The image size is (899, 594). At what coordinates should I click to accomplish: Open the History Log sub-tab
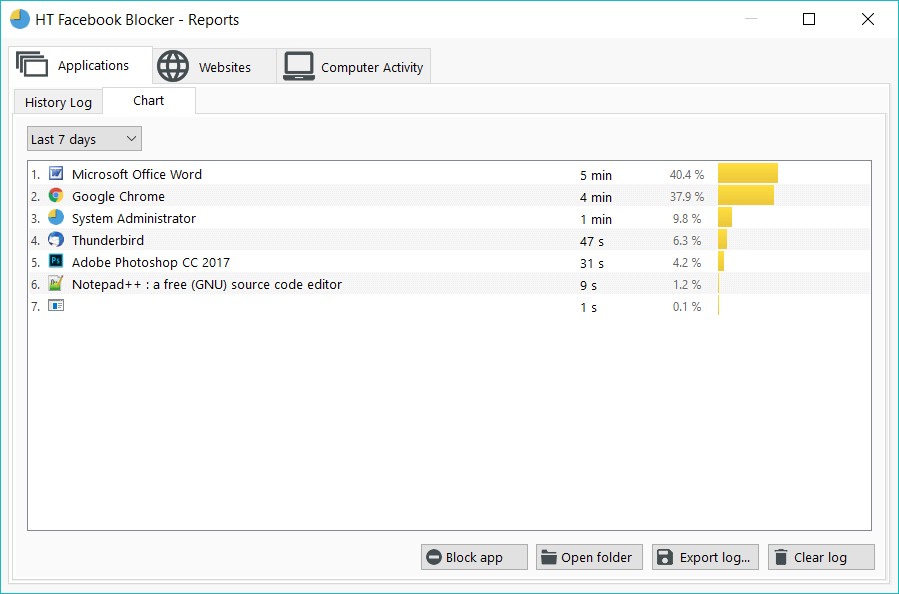point(58,102)
